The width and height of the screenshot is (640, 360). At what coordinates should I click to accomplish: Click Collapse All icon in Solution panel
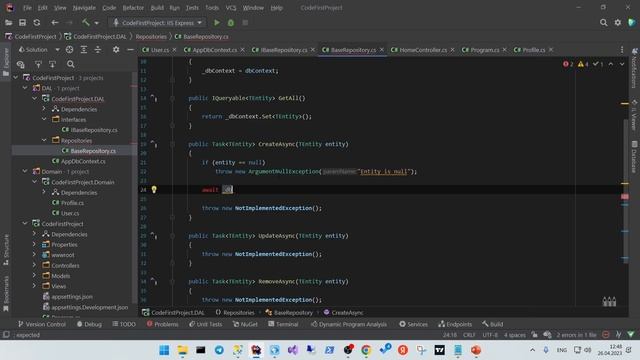(x=98, y=49)
